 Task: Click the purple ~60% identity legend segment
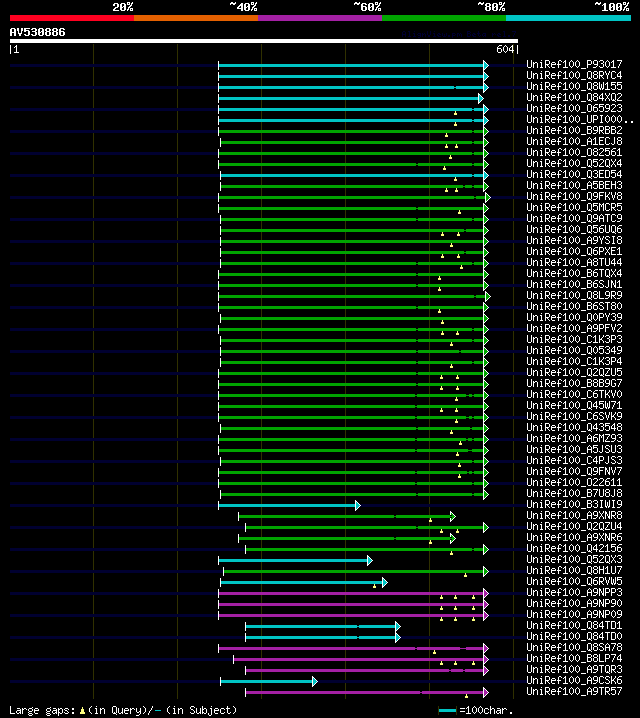click(x=320, y=18)
